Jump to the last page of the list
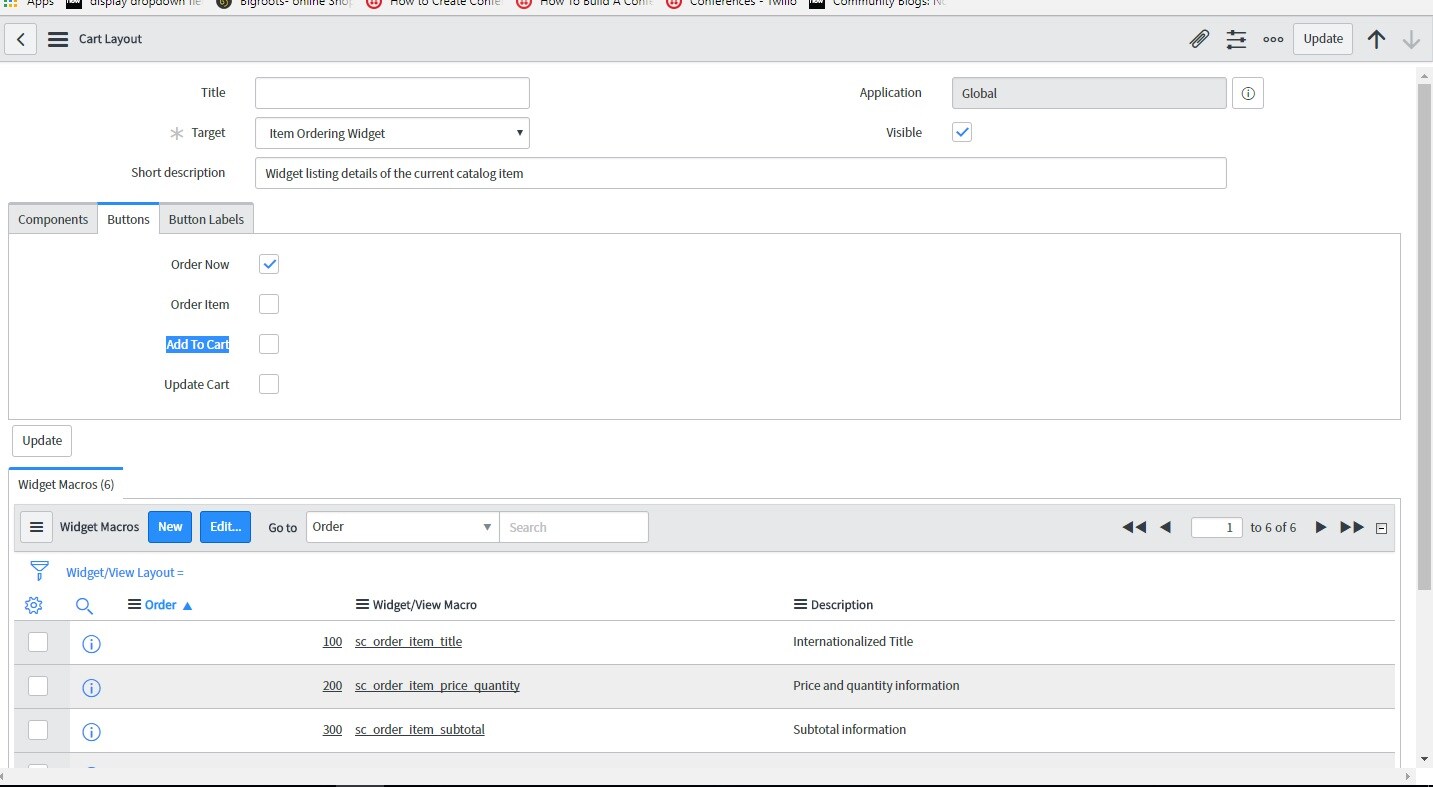This screenshot has width=1433, height=787. click(1352, 527)
